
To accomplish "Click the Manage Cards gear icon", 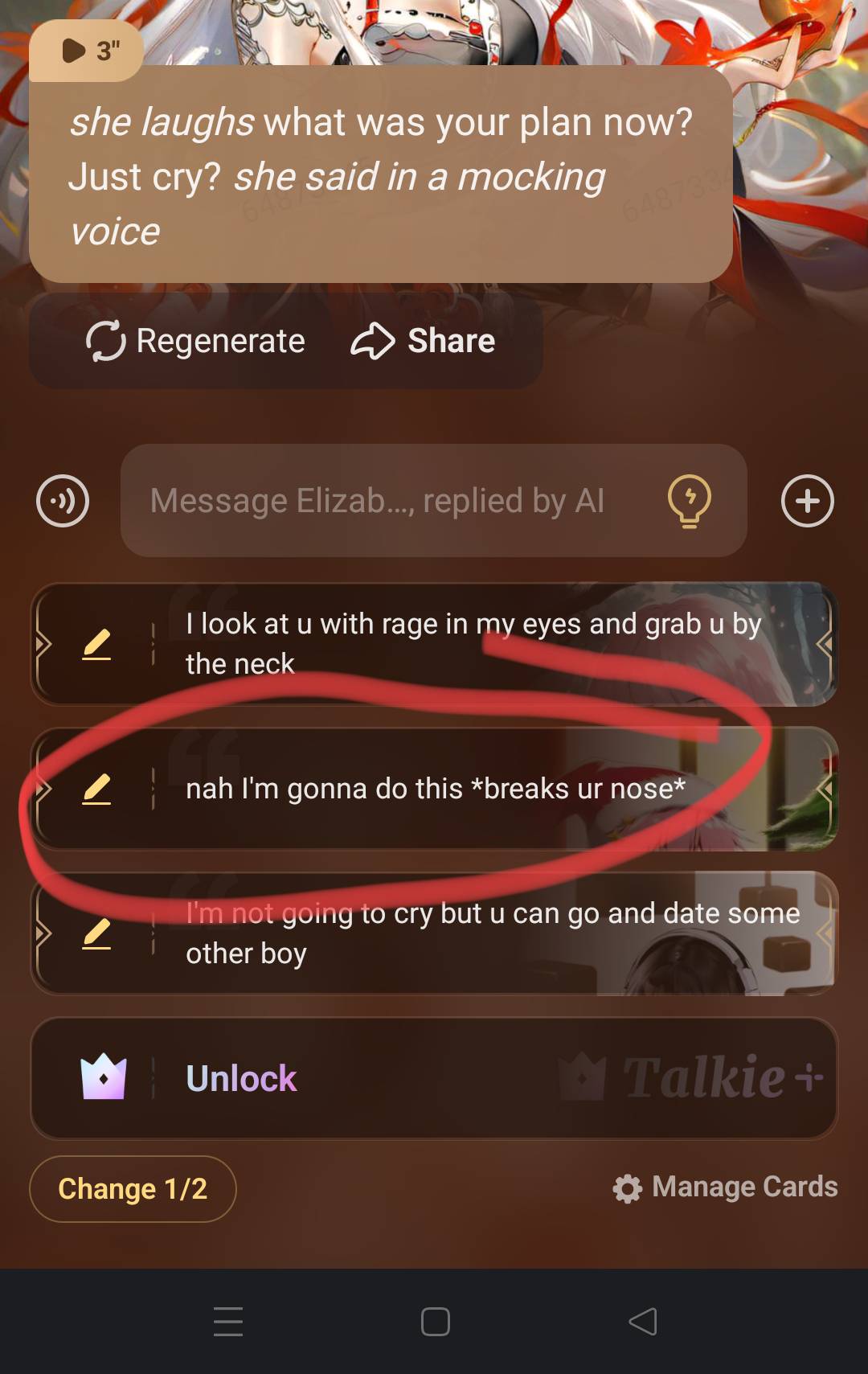I will point(627,1187).
